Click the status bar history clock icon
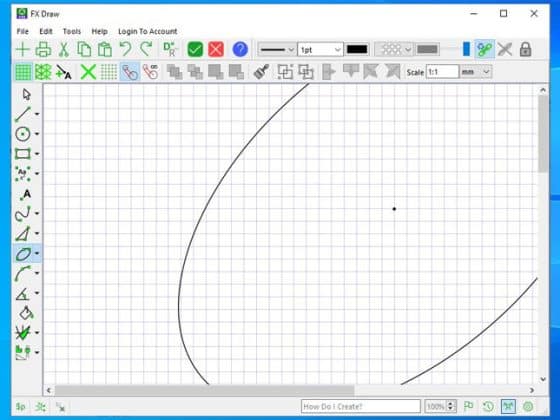560x420 pixels. pos(488,406)
